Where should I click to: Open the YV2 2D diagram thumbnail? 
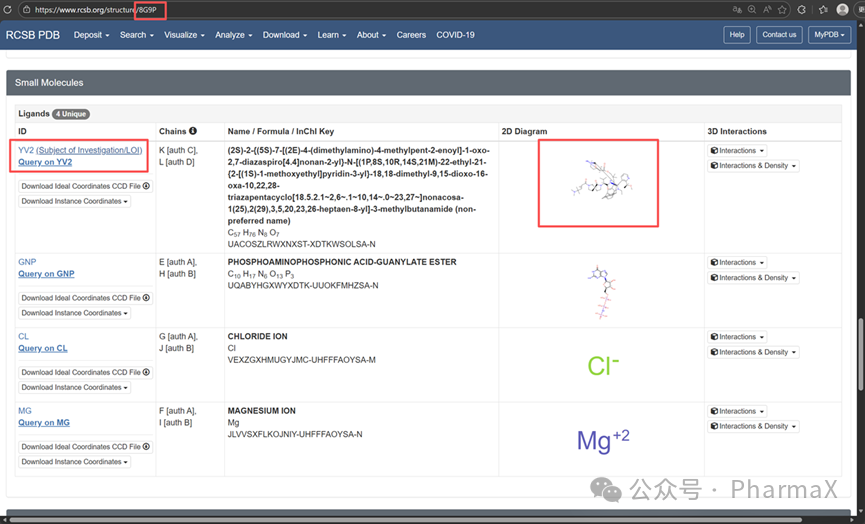pos(598,183)
